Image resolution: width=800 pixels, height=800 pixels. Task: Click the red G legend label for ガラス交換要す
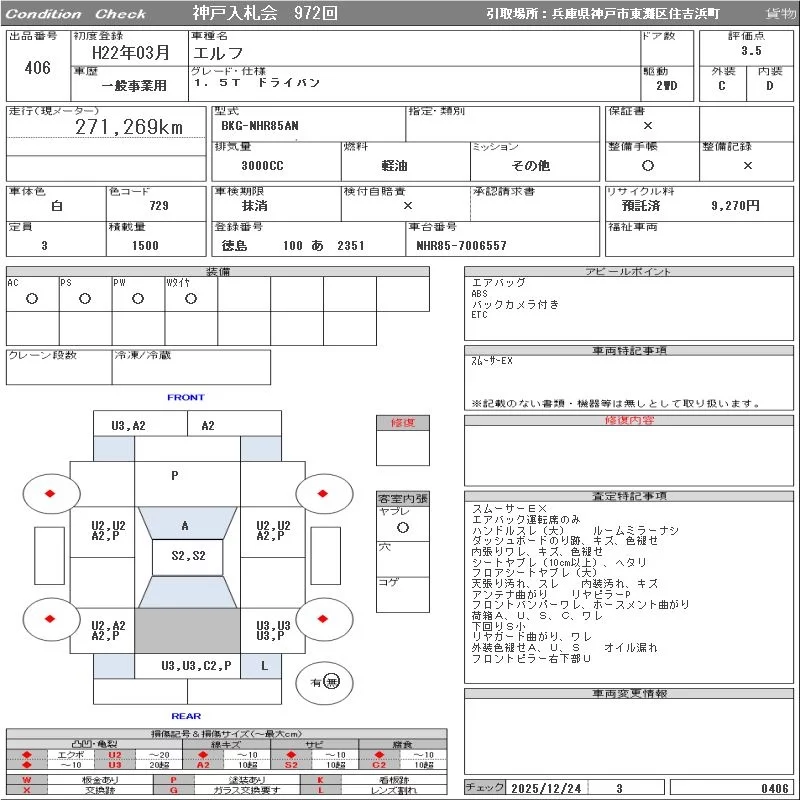tap(173, 790)
